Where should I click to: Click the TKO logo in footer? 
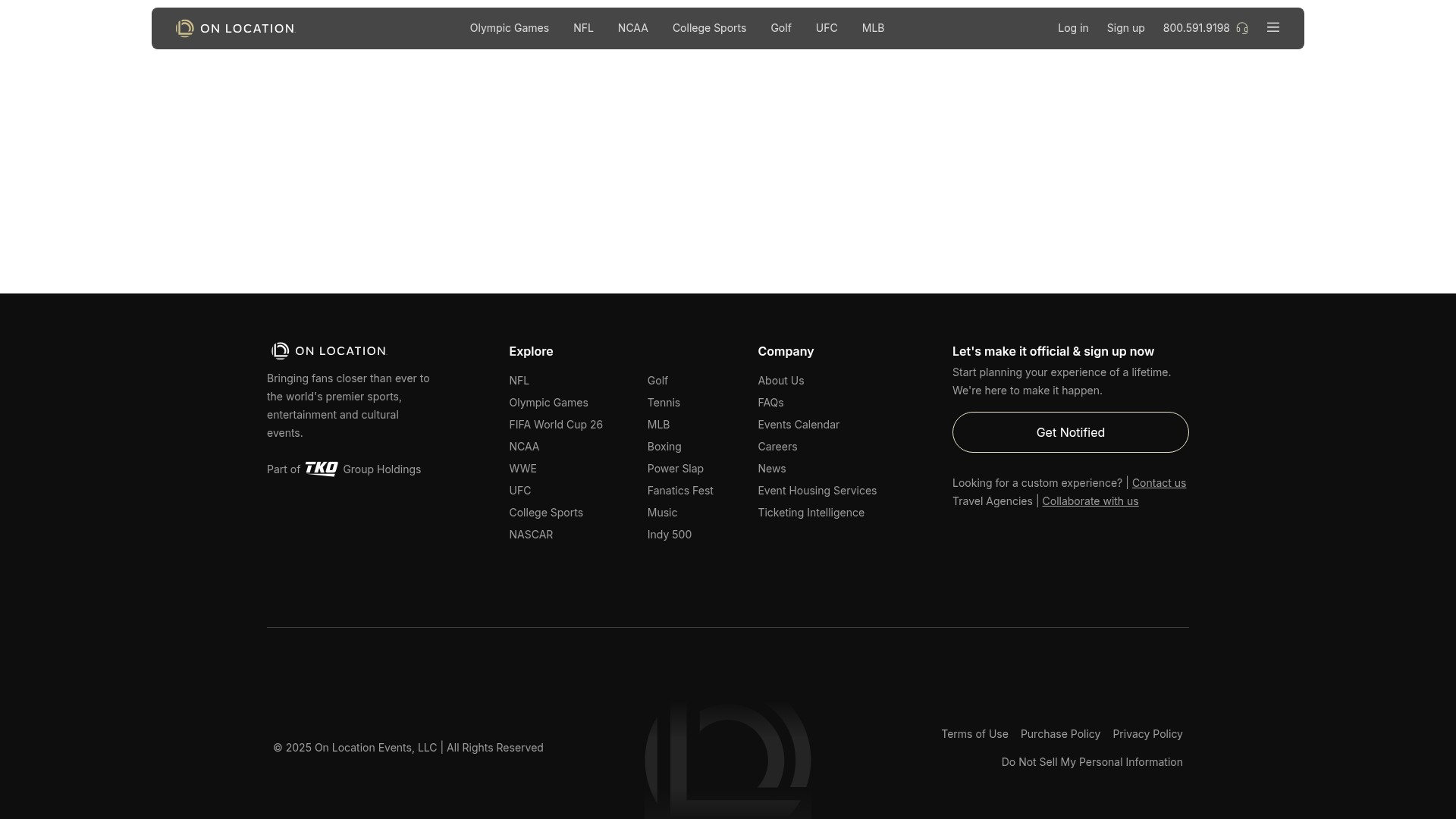click(x=322, y=469)
